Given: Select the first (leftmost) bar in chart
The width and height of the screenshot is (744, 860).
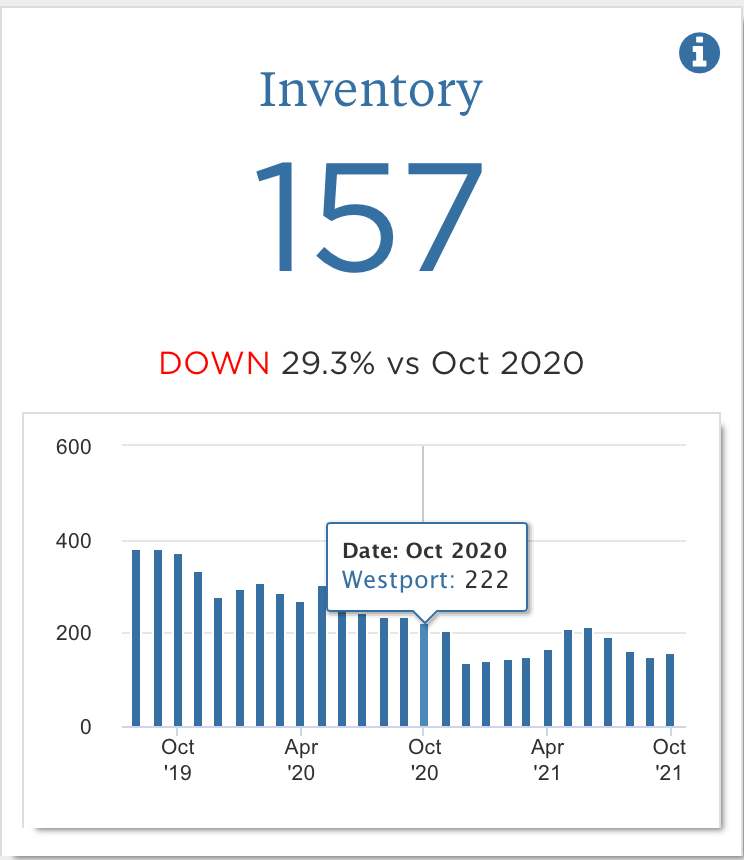Looking at the screenshot, I should point(137,638).
